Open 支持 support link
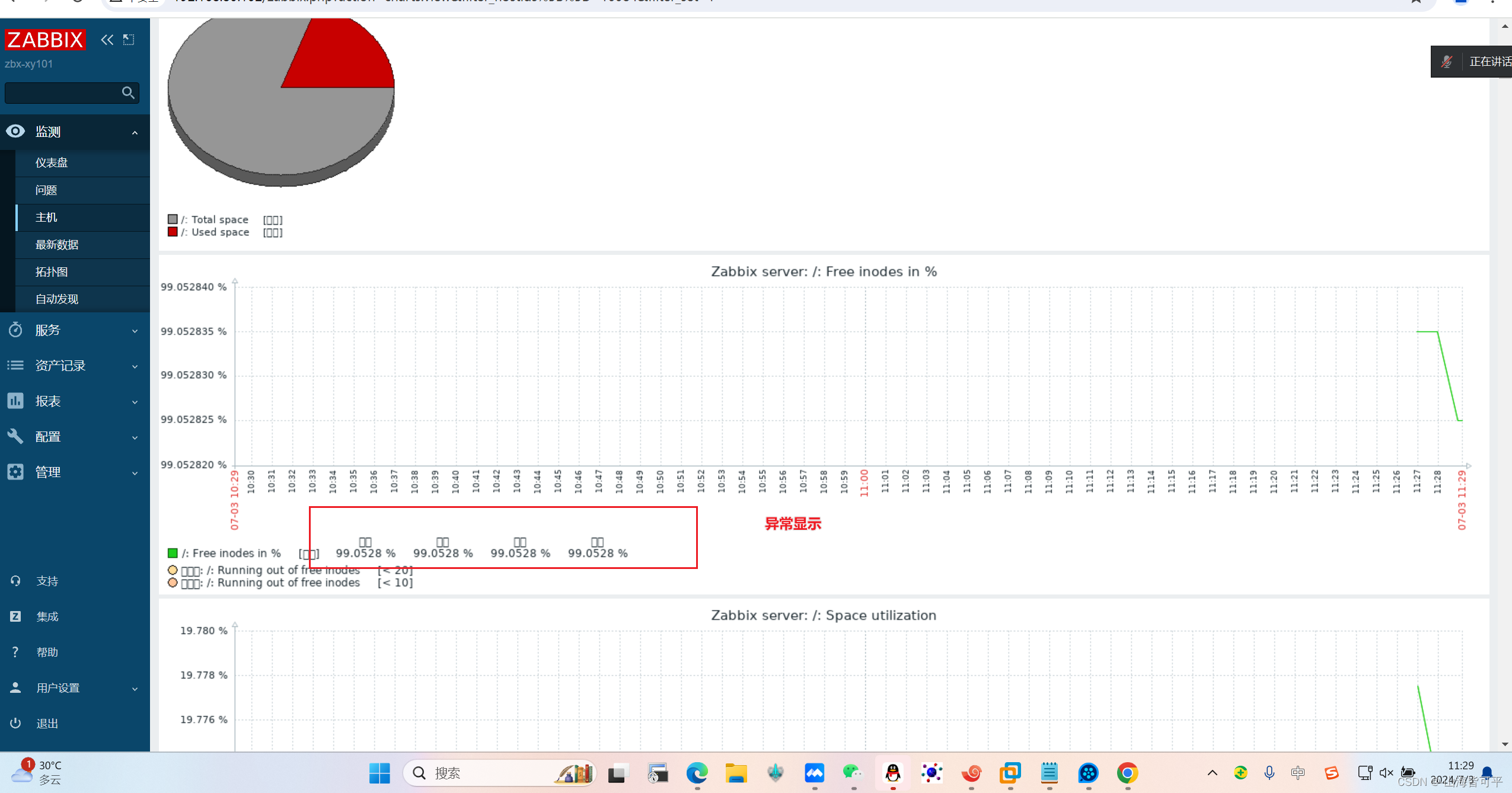1512x793 pixels. coord(47,581)
